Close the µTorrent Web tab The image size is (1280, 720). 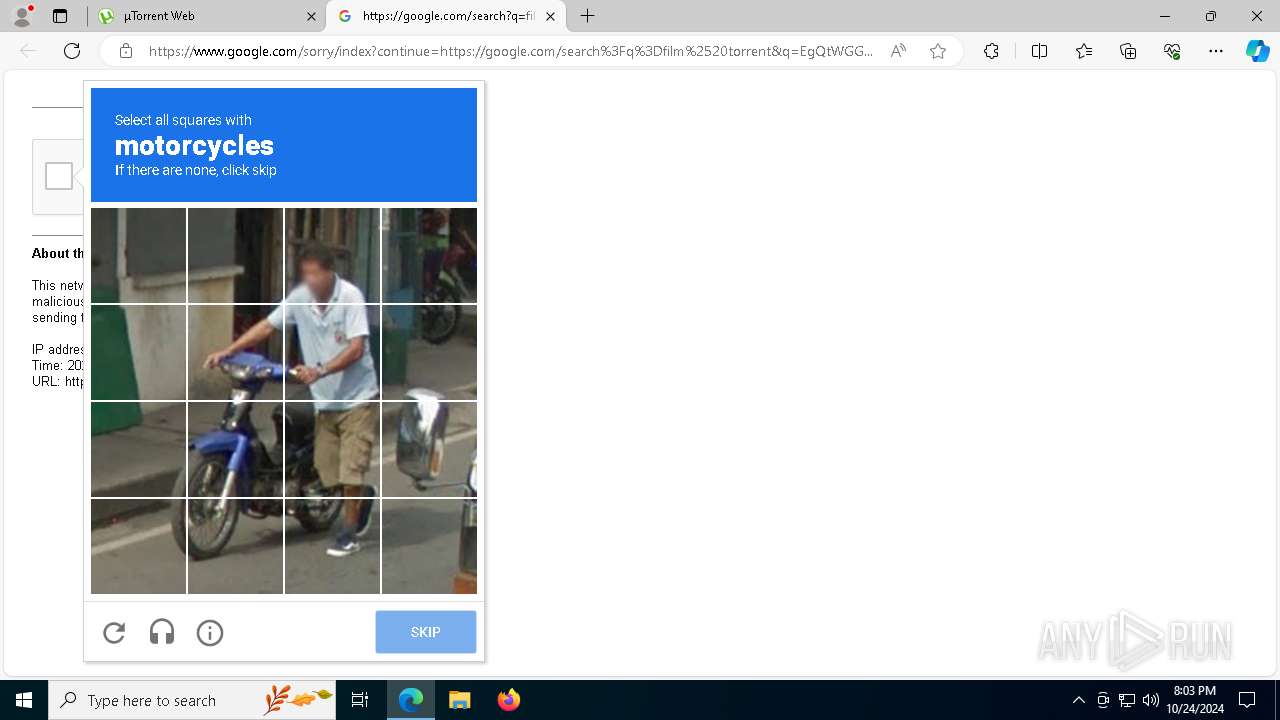[311, 16]
